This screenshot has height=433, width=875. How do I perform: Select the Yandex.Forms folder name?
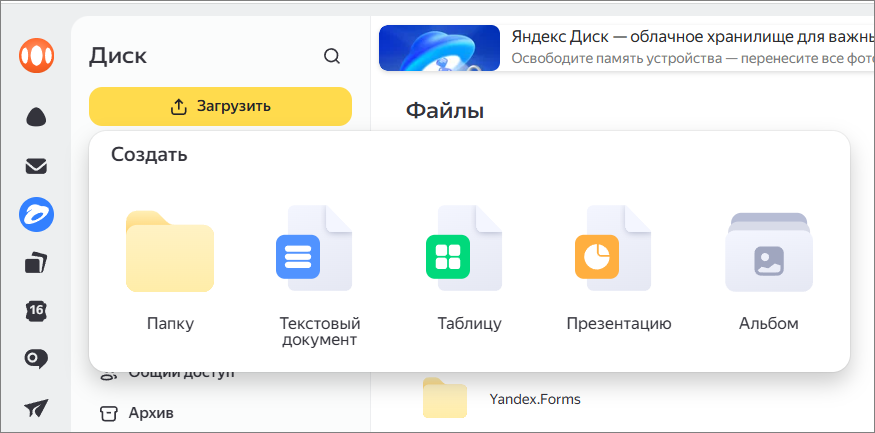535,399
